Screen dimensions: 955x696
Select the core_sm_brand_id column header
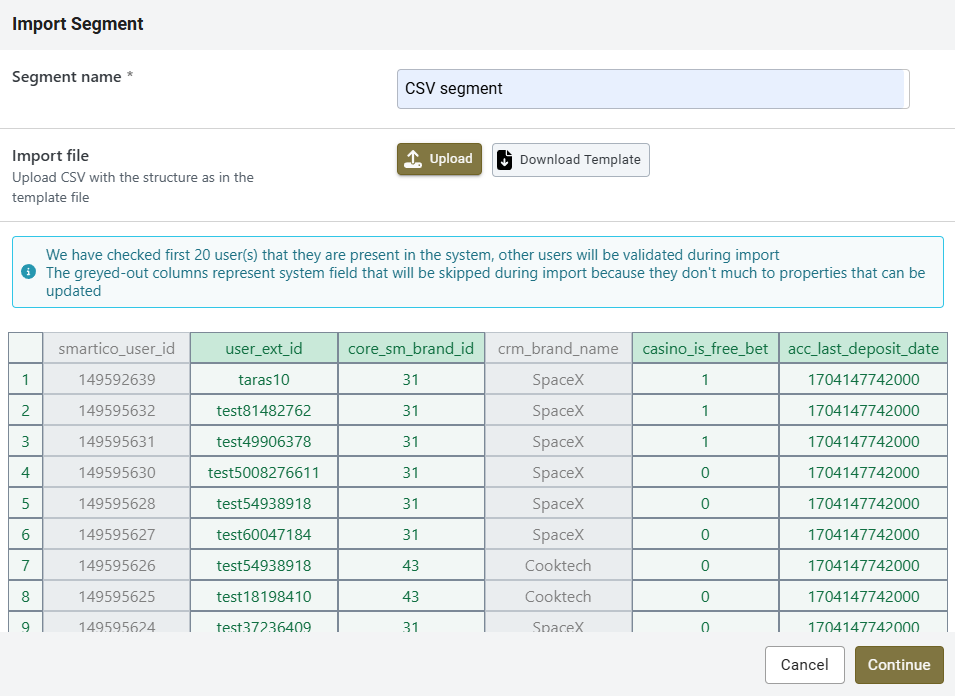411,349
